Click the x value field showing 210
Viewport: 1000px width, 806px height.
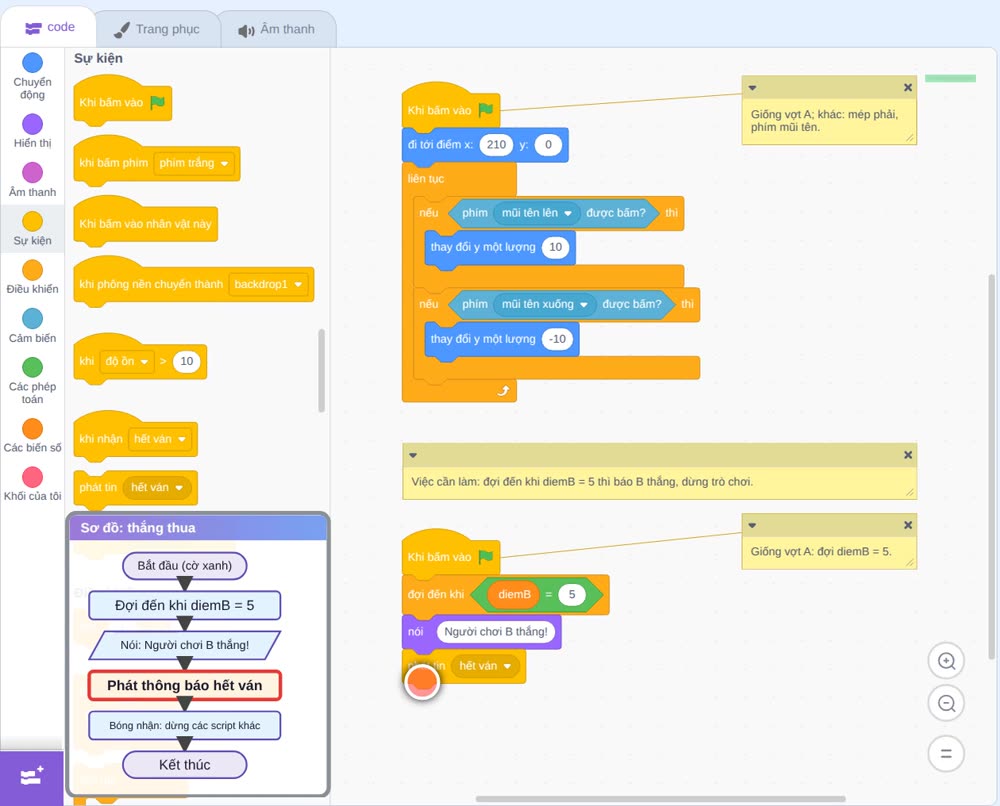click(496, 145)
